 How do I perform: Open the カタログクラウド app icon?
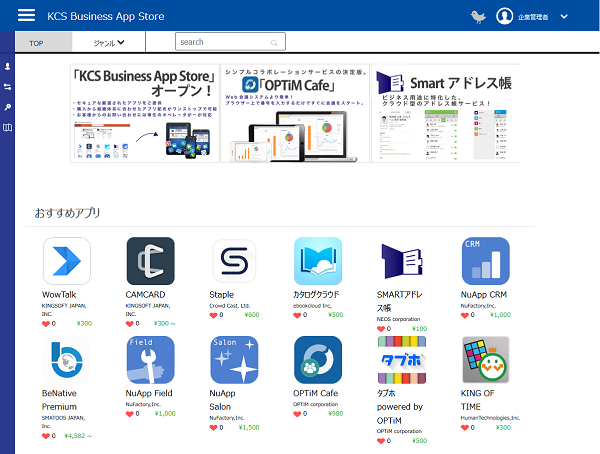(318, 261)
